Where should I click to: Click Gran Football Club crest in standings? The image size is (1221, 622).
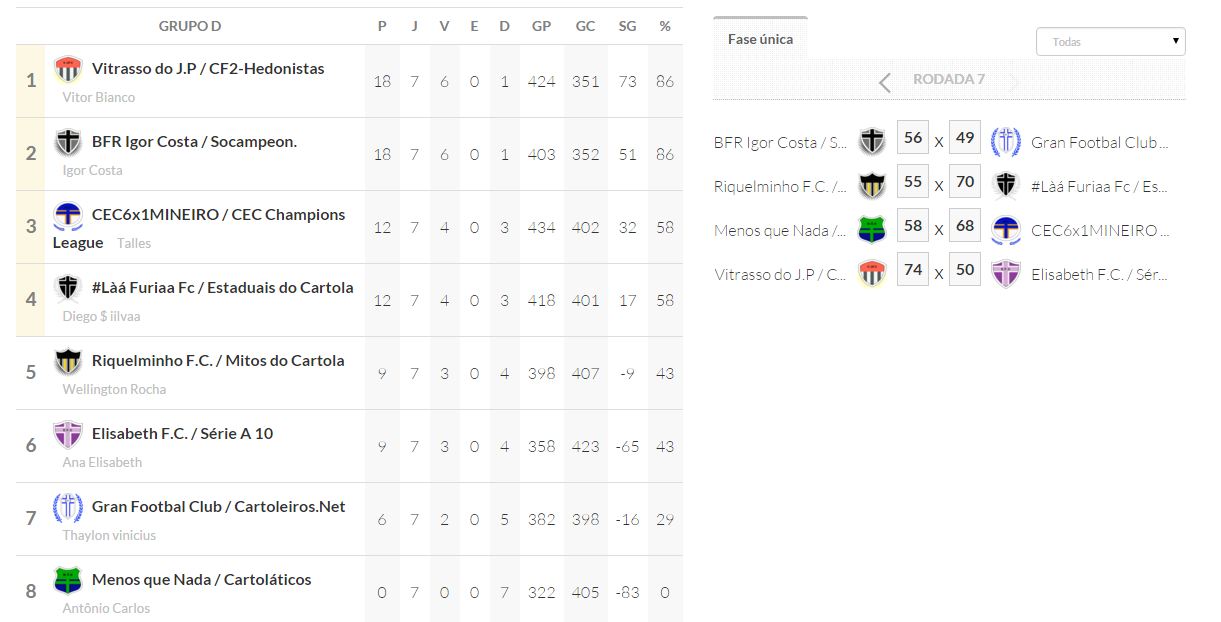[x=68, y=508]
